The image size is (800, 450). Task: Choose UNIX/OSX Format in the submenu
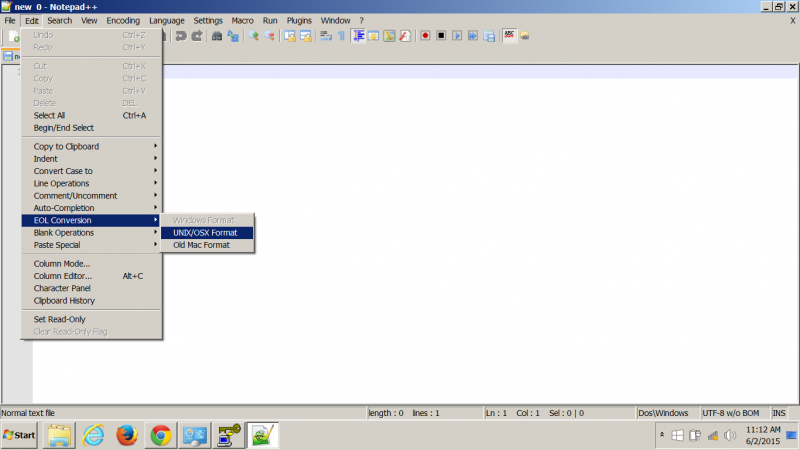click(x=207, y=233)
